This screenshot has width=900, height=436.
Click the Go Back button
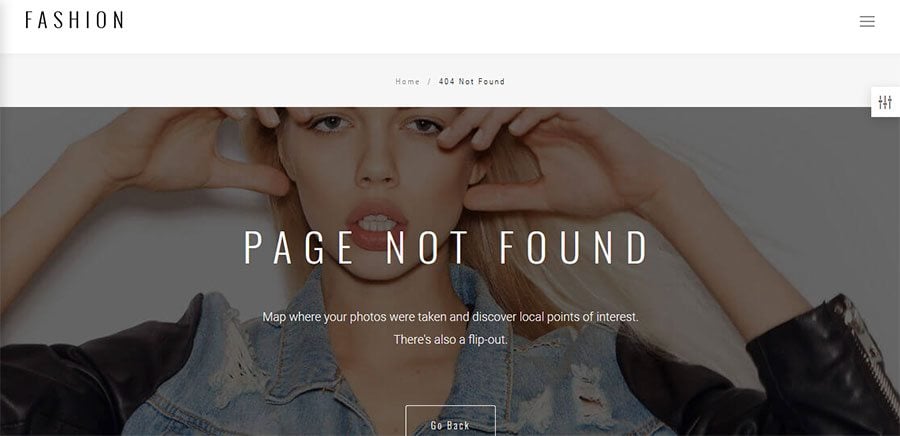[450, 421]
